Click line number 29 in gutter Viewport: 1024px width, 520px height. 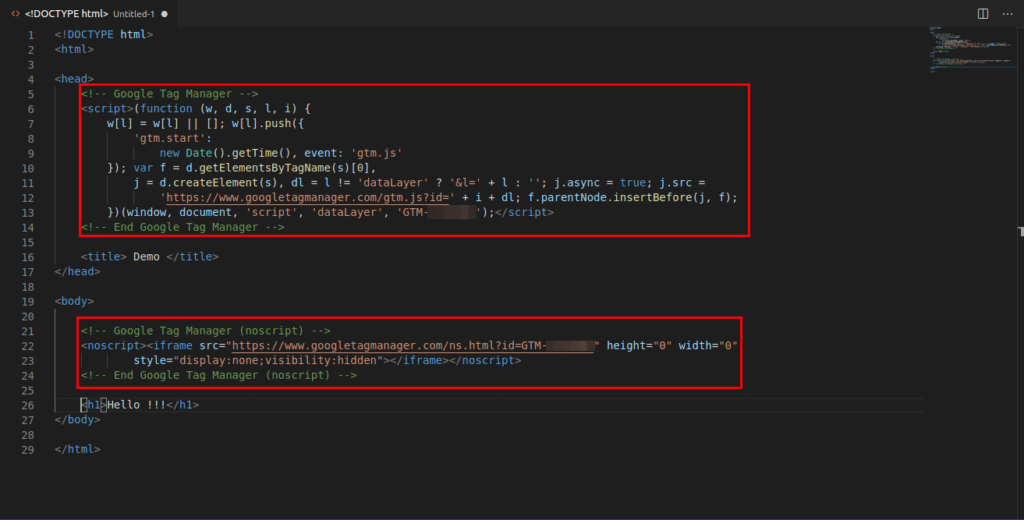28,449
